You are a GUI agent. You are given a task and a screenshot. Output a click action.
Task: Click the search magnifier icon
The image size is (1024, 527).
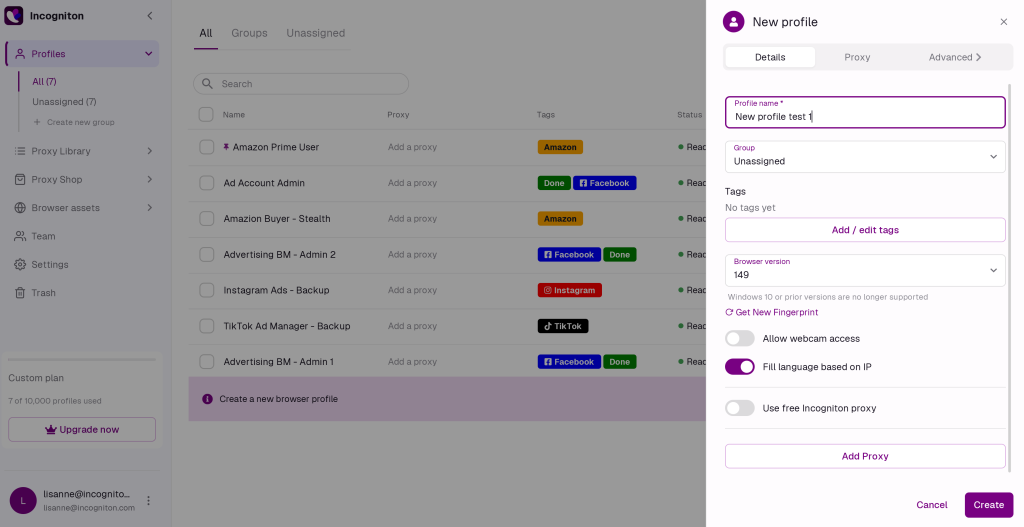tap(208, 84)
